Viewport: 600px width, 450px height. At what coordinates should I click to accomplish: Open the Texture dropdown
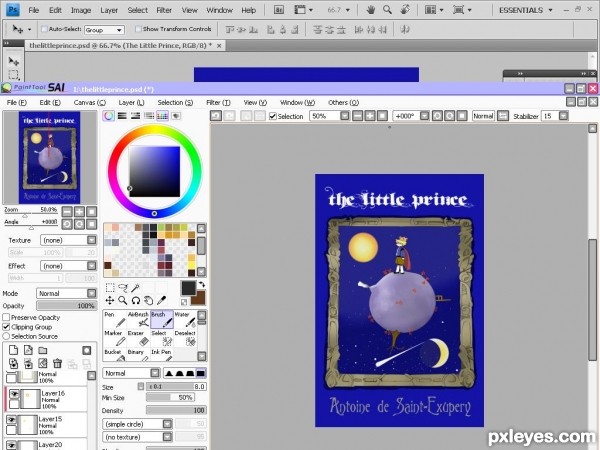(x=68, y=240)
